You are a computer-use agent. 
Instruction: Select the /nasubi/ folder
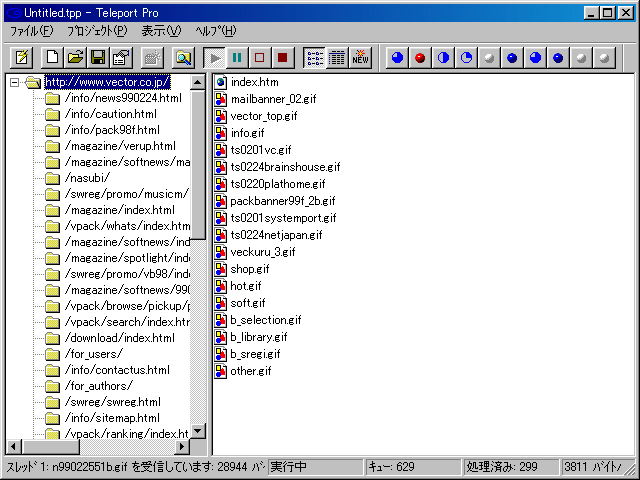click(x=87, y=178)
